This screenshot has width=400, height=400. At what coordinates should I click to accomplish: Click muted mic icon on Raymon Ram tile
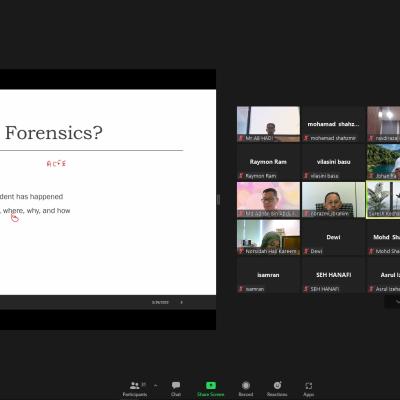(241, 176)
